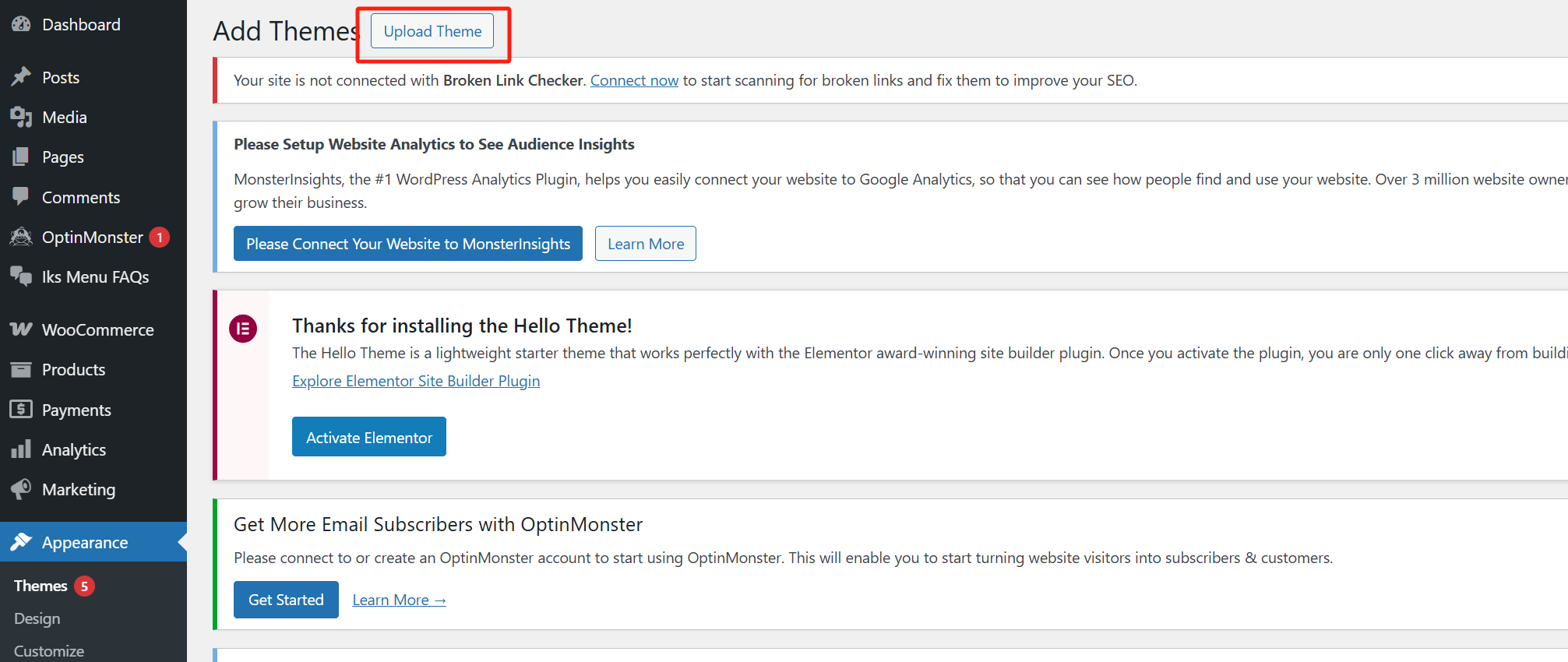Click the Pages icon in sidebar
1568x662 pixels.
(x=21, y=157)
